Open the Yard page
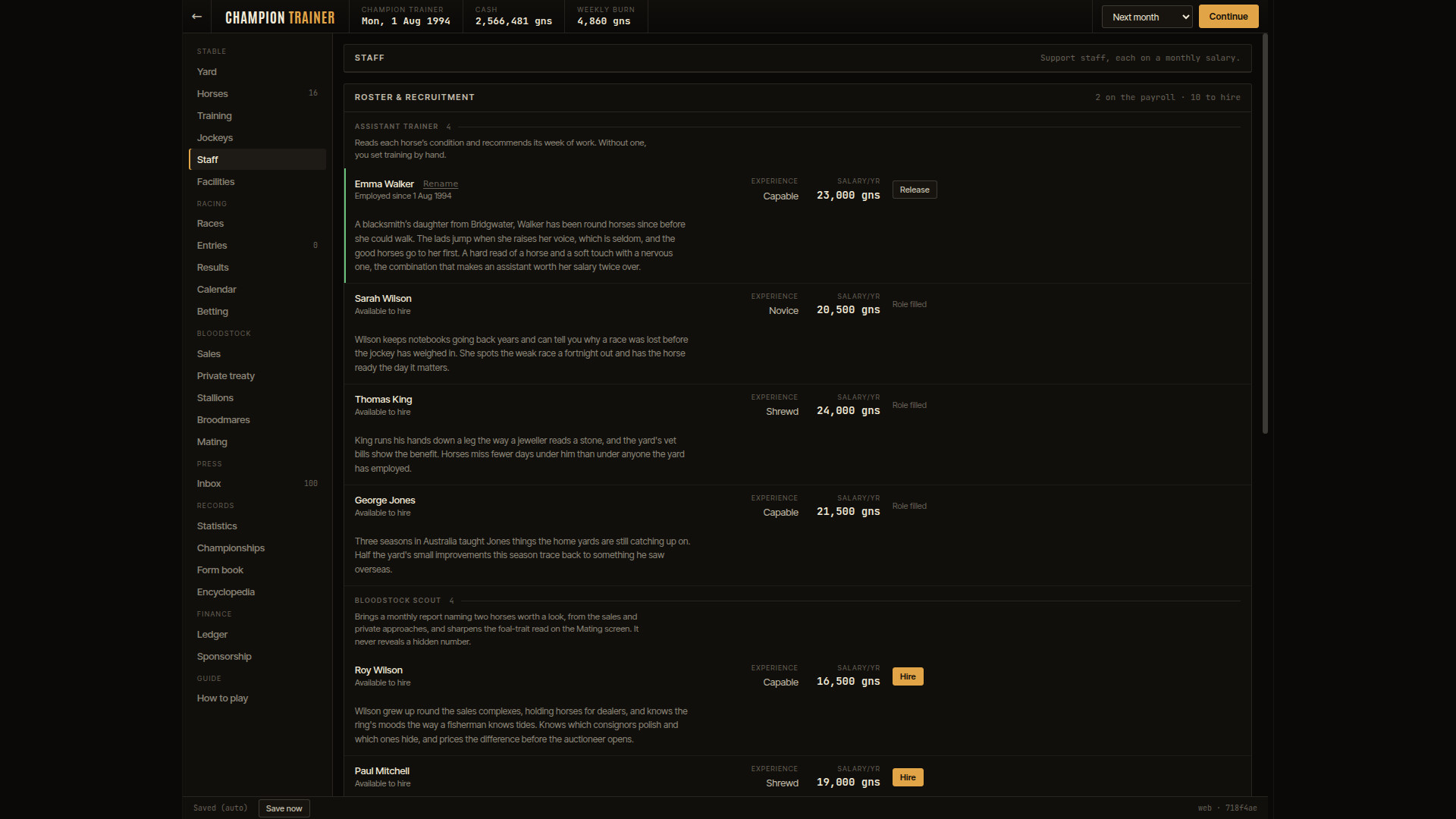1456x819 pixels. point(257,72)
